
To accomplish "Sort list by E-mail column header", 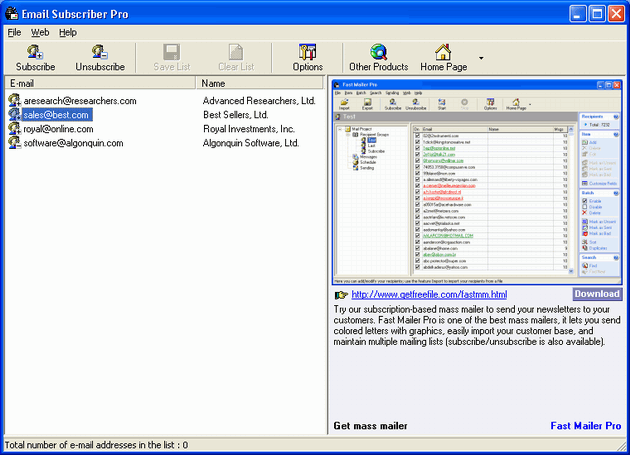I will (100, 84).
